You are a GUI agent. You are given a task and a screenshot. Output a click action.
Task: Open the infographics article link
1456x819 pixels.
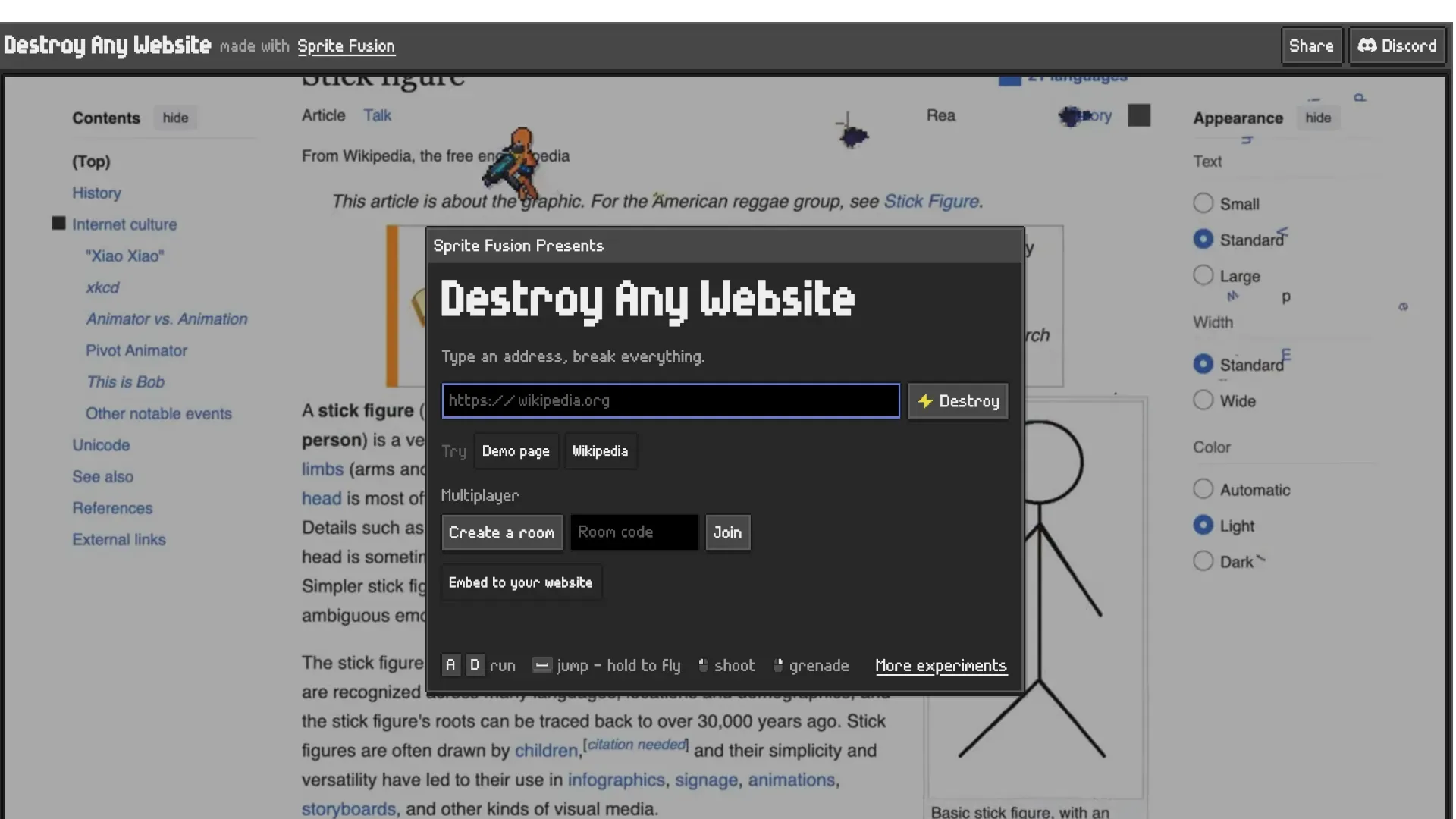pyautogui.click(x=616, y=780)
